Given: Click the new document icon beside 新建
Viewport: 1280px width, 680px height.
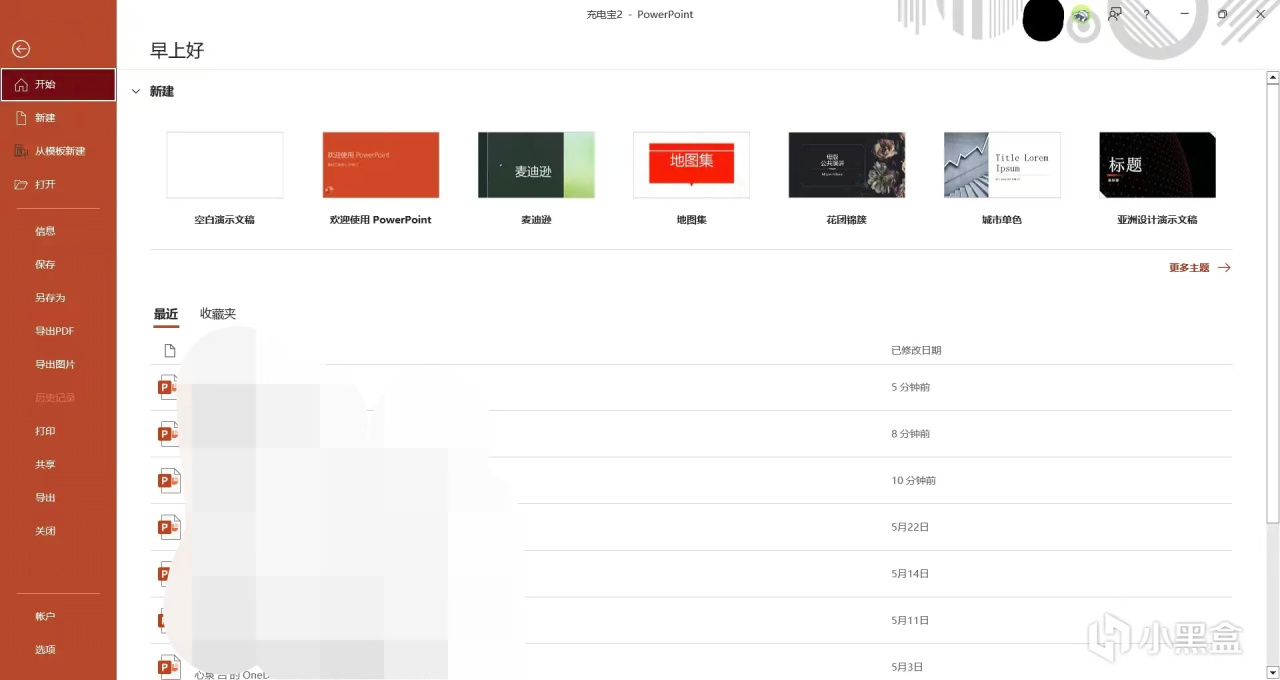Looking at the screenshot, I should point(21,118).
